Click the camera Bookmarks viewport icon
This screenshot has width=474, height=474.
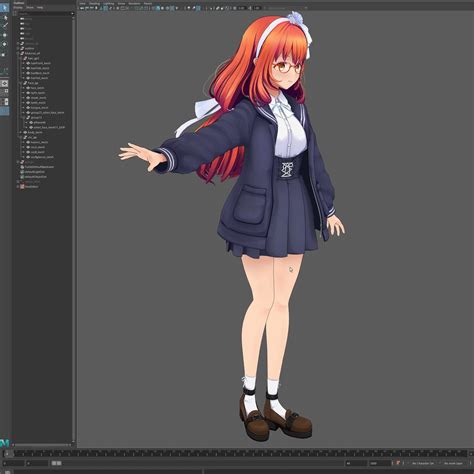(x=96, y=8)
